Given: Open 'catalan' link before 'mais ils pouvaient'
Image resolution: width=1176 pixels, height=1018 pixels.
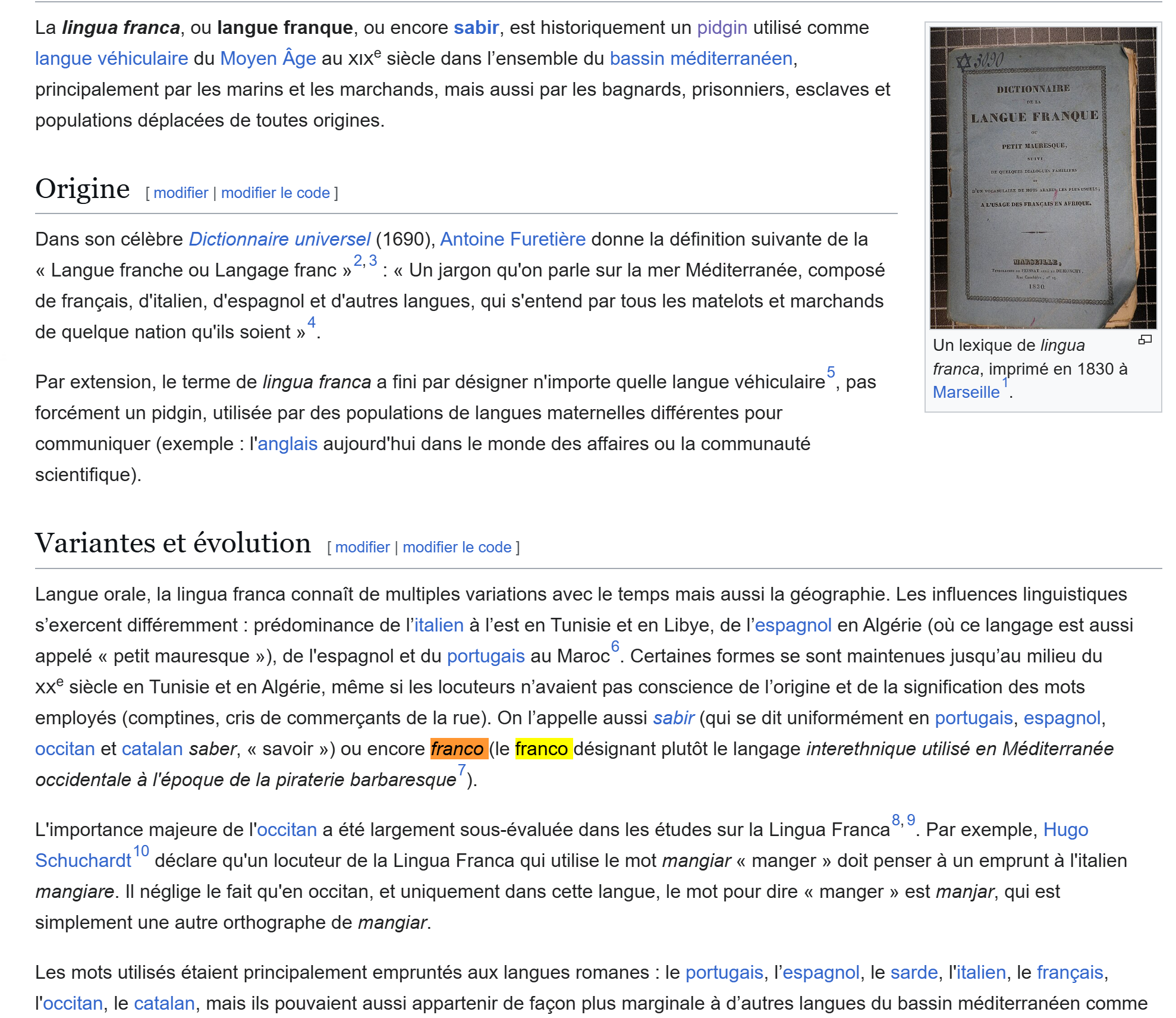Looking at the screenshot, I should click(165, 1003).
